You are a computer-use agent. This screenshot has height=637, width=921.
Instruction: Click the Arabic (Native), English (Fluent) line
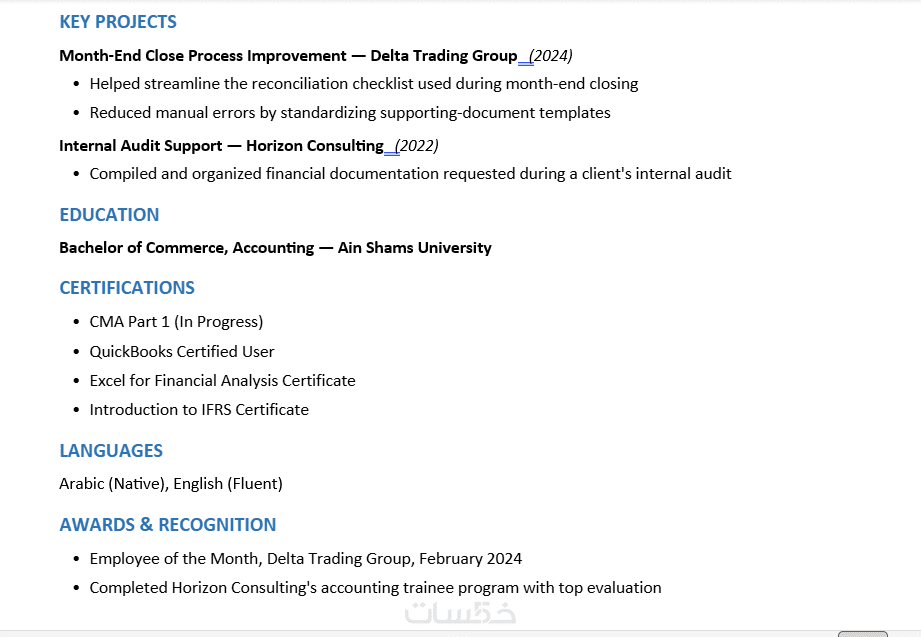pyautogui.click(x=171, y=484)
